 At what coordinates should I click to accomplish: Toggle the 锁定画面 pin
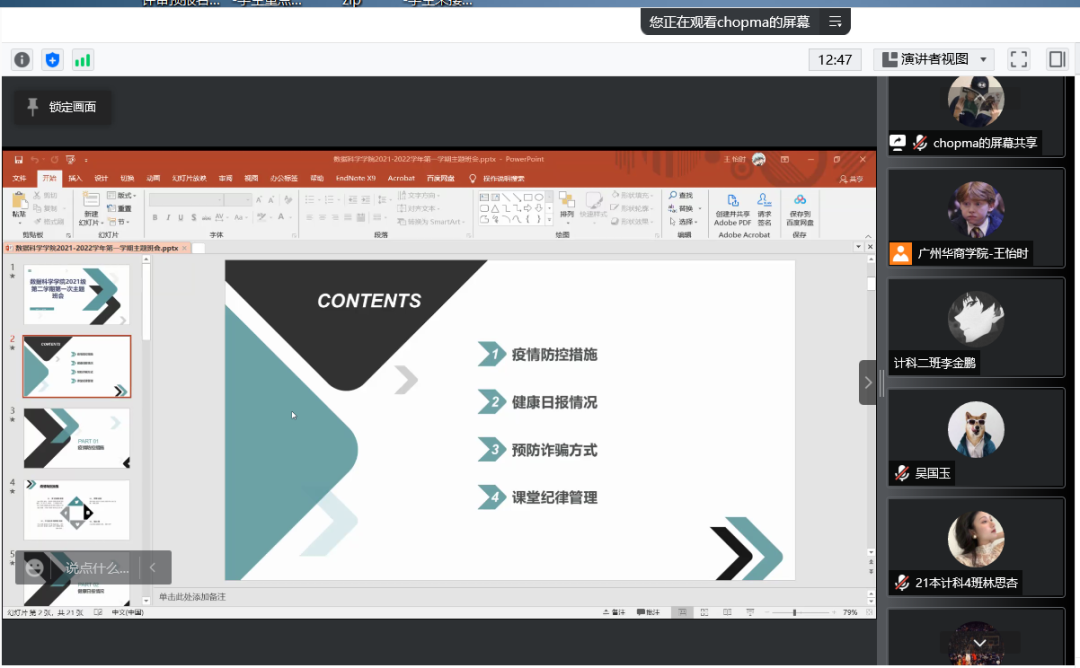click(x=62, y=107)
